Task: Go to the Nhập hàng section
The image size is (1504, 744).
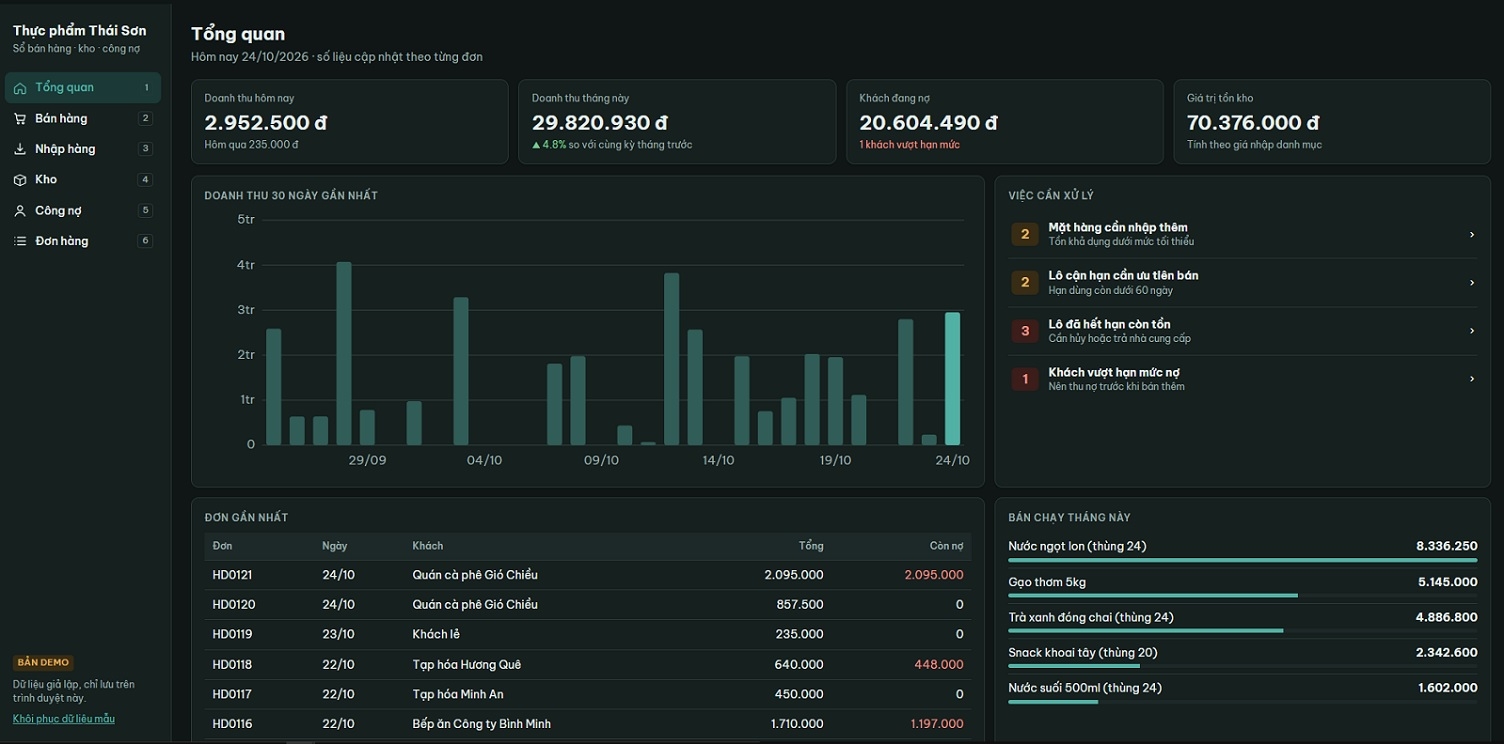Action: pos(83,149)
